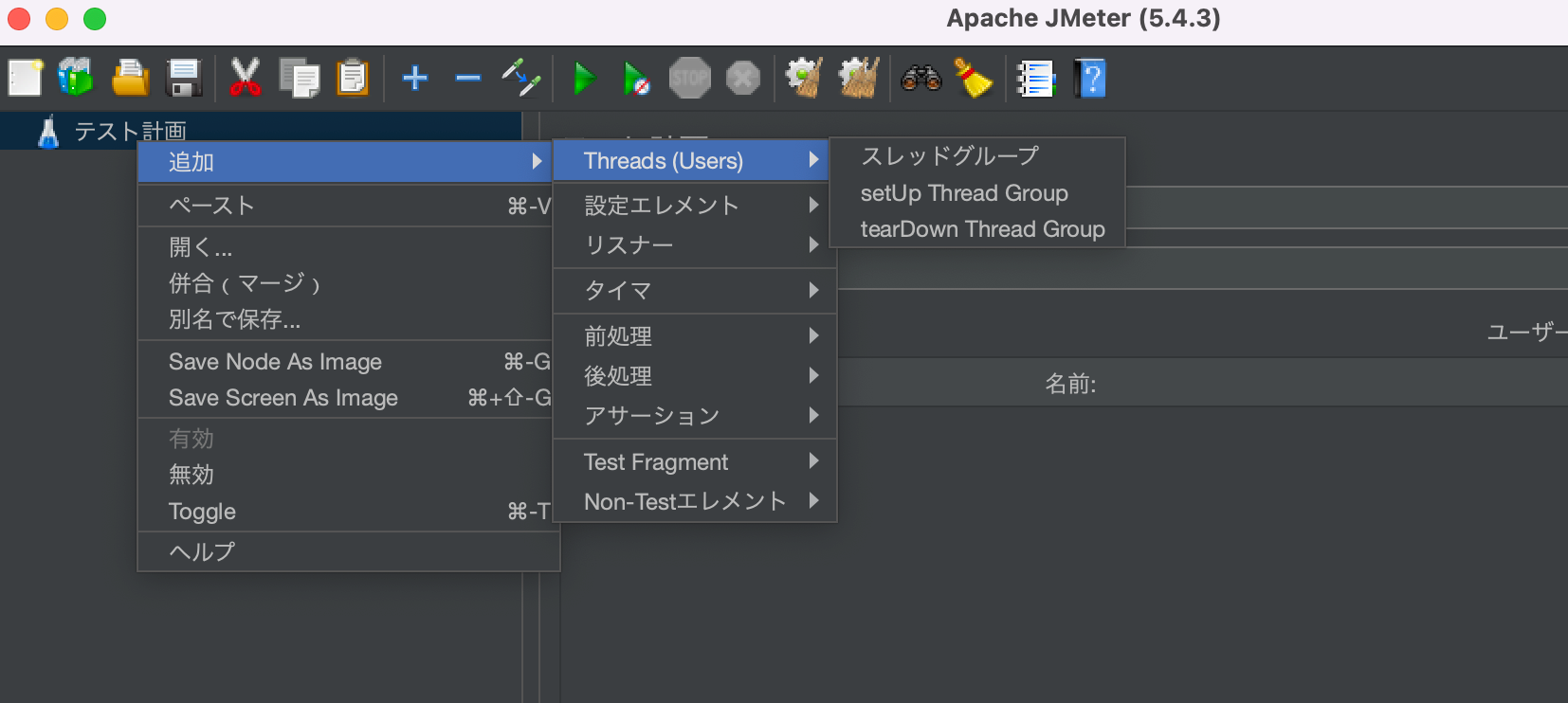Click the yellow macOS minimize button

pyautogui.click(x=57, y=19)
